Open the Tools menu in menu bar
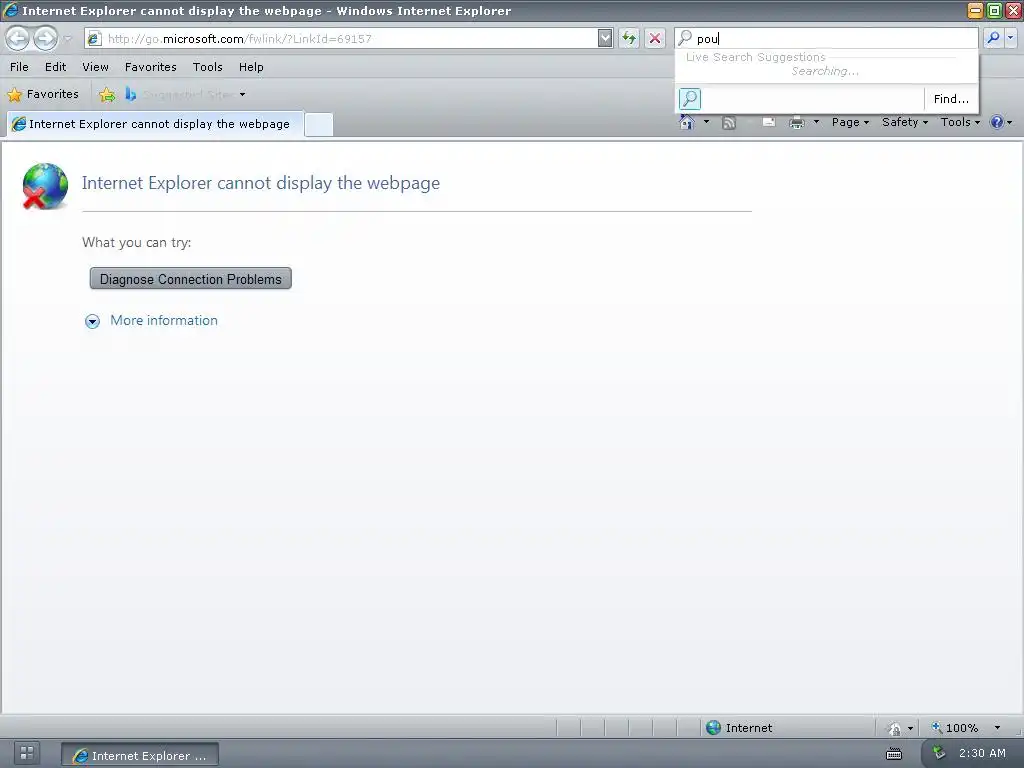Viewport: 1024px width, 768px height. pyautogui.click(x=208, y=67)
